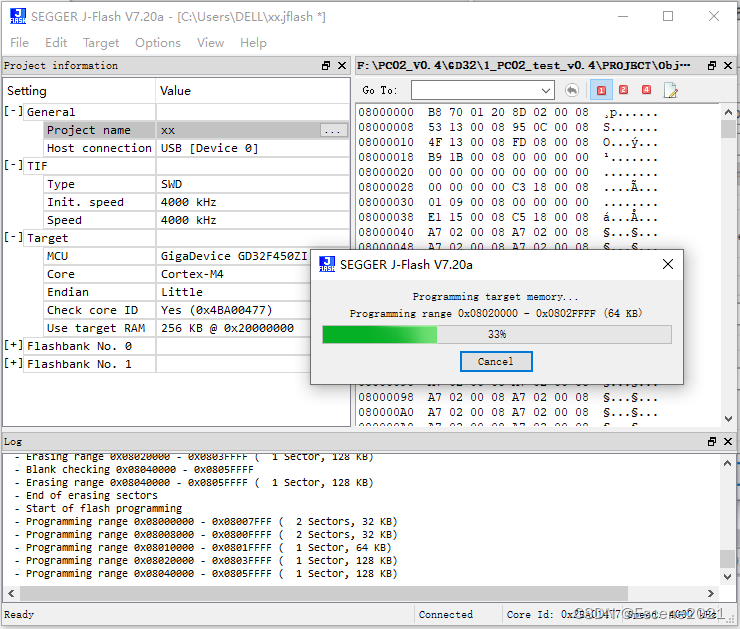Select the Project name row

pos(196,130)
